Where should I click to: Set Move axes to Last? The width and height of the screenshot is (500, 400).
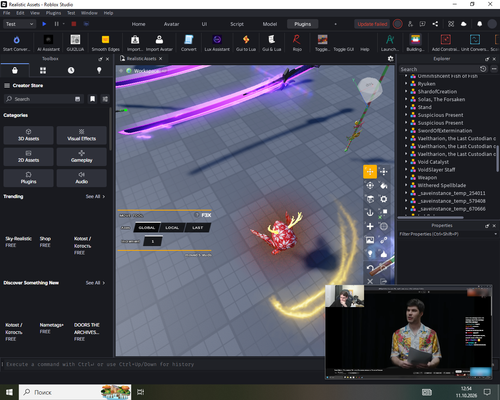(197, 228)
